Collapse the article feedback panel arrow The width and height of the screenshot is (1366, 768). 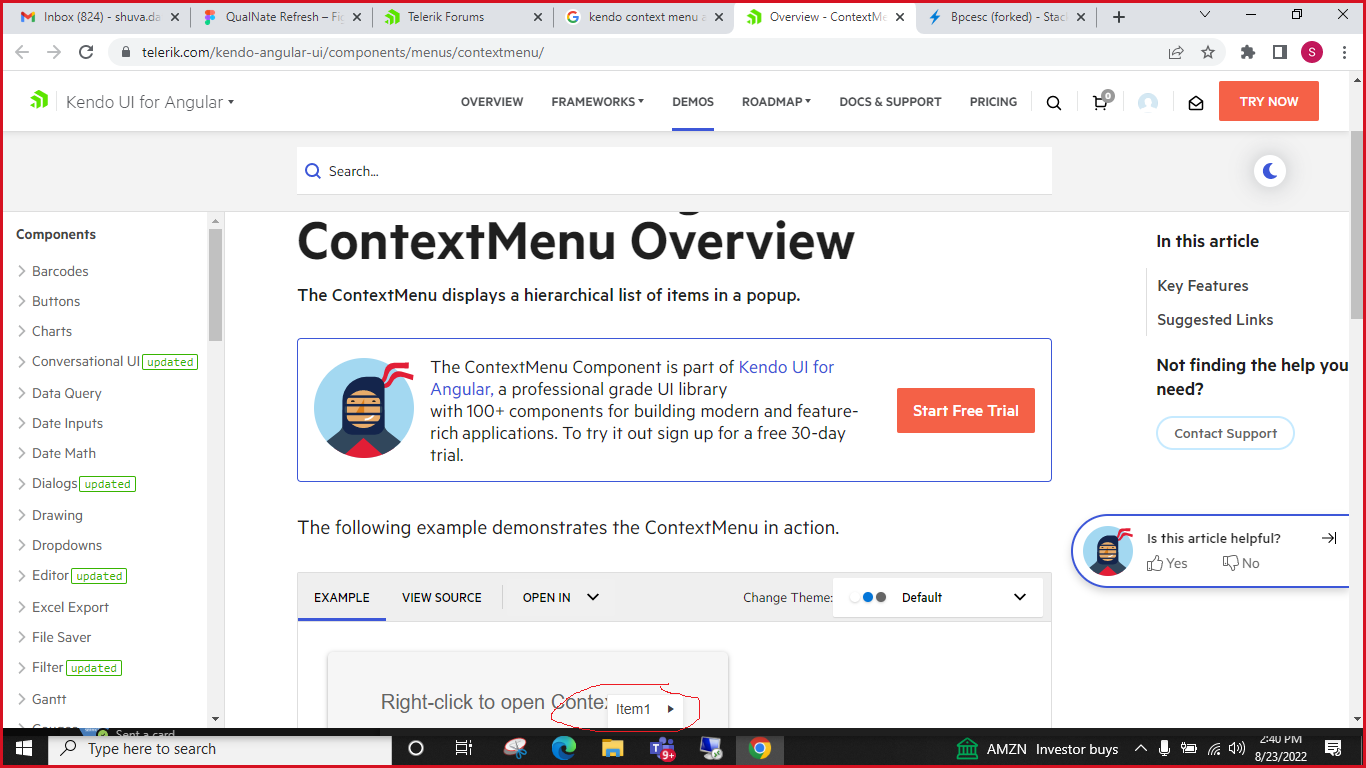pyautogui.click(x=1329, y=538)
